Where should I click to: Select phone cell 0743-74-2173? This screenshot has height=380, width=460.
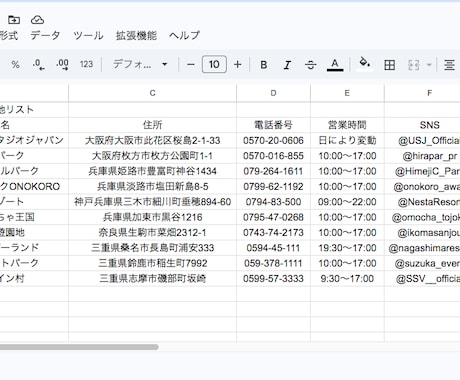[x=273, y=232]
